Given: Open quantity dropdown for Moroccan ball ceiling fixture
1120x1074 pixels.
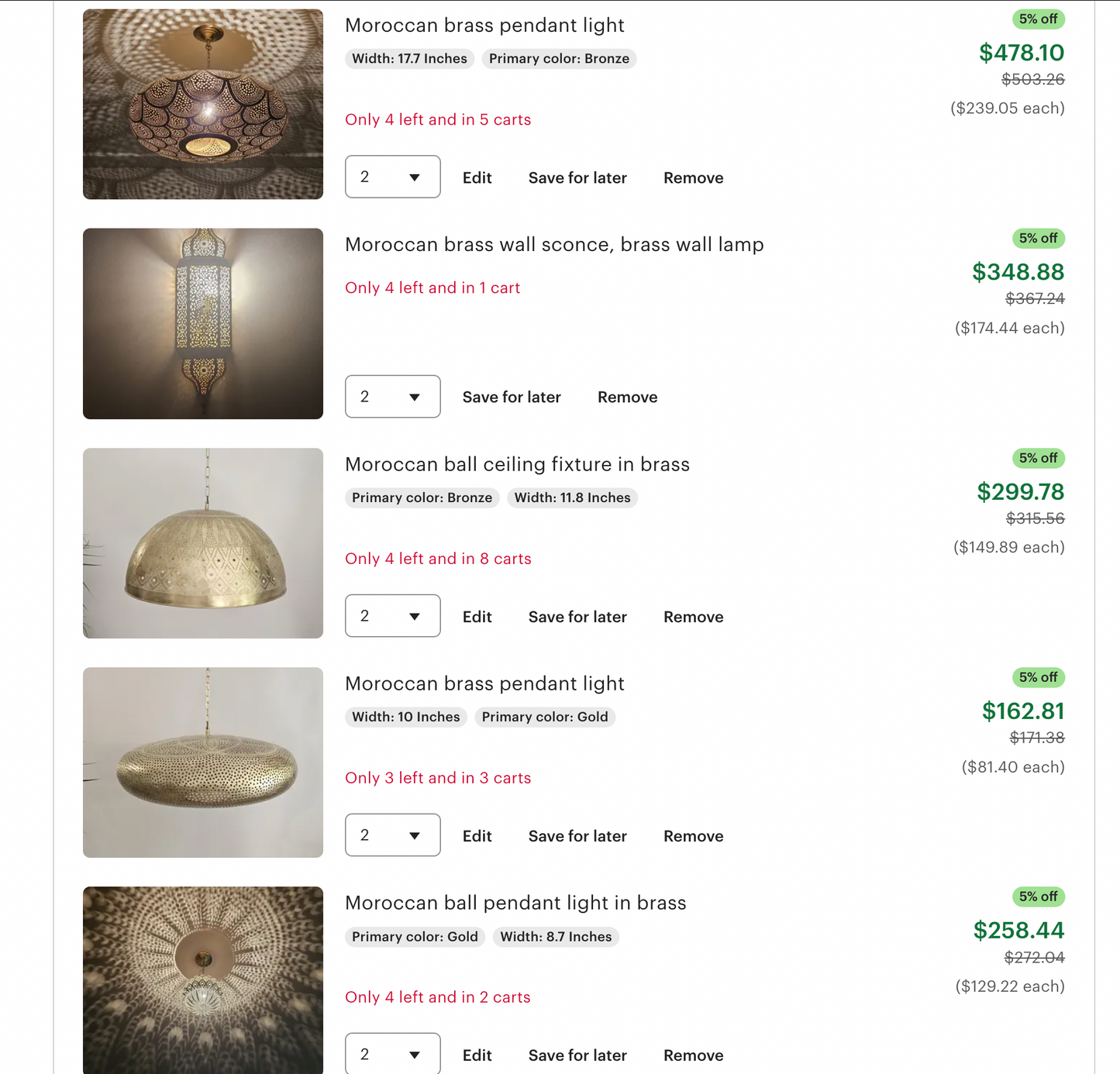Looking at the screenshot, I should [x=392, y=616].
